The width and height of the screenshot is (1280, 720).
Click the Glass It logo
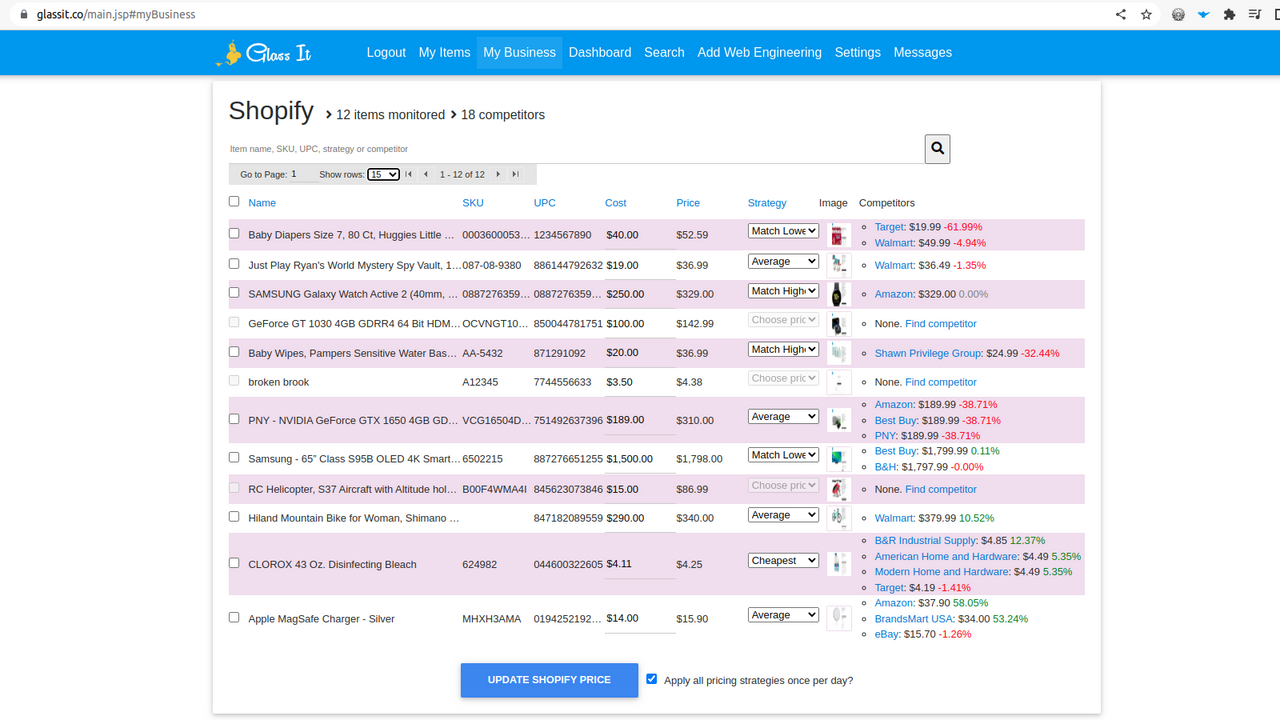click(x=265, y=53)
